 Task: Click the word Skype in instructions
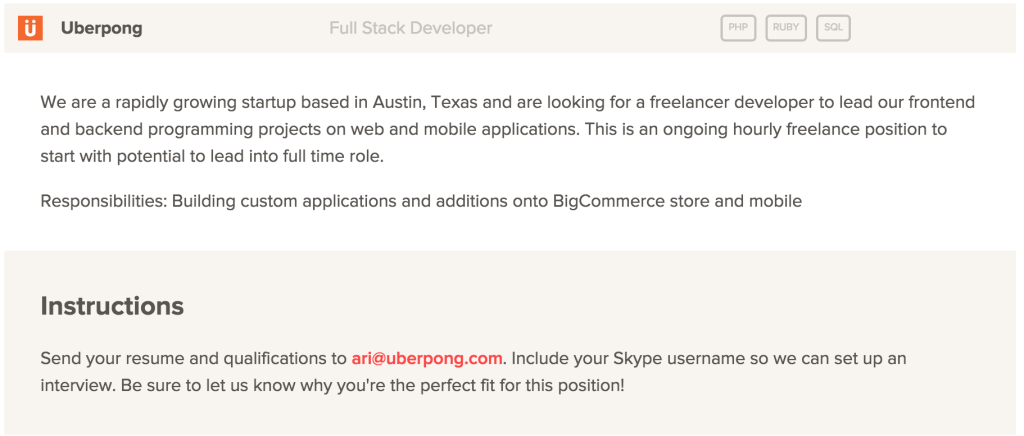(636, 359)
